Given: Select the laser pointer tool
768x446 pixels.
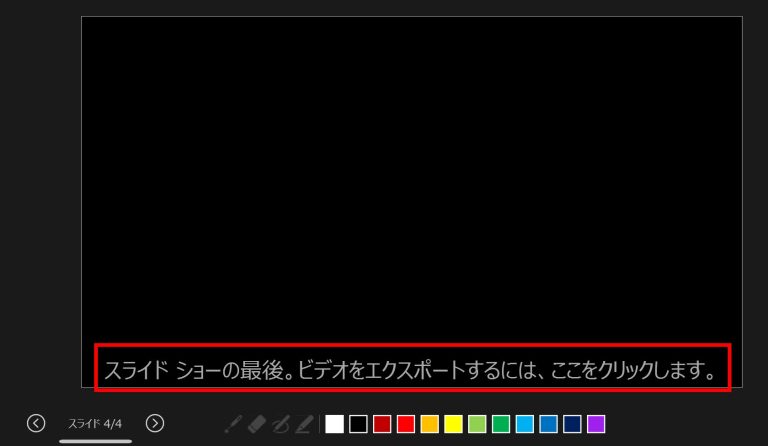Looking at the screenshot, I should click(x=233, y=424).
